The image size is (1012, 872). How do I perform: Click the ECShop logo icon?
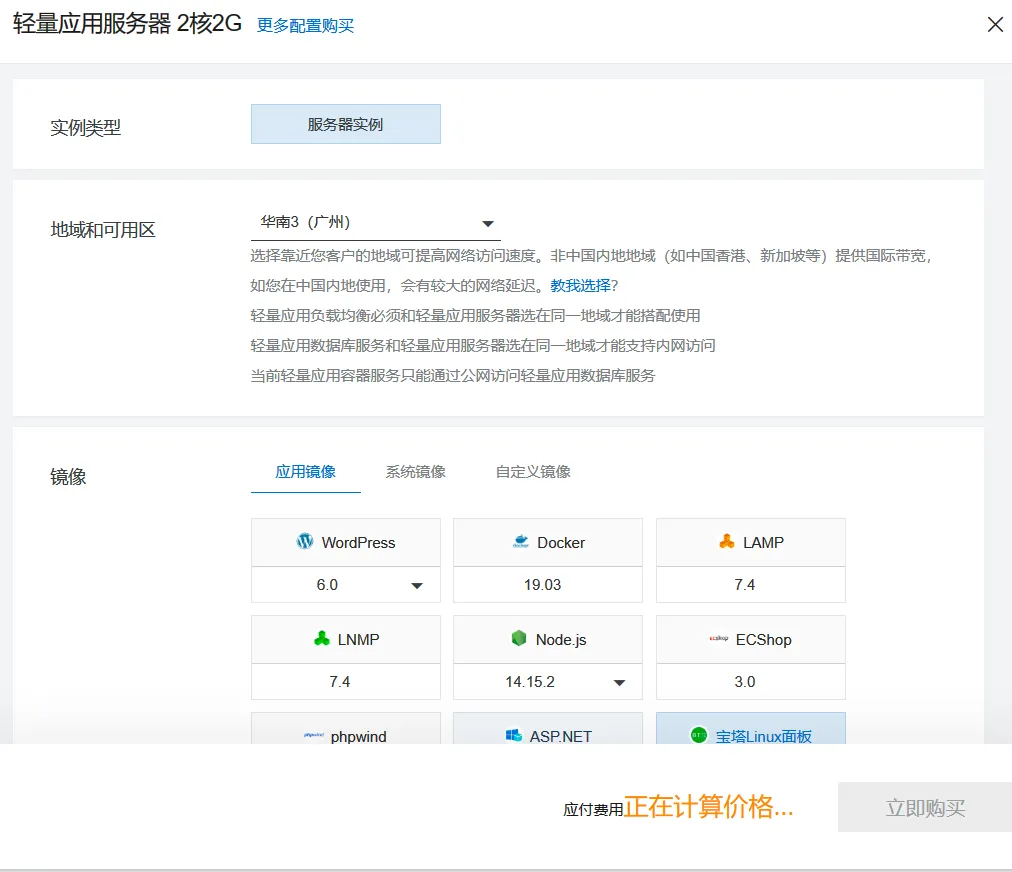(718, 639)
